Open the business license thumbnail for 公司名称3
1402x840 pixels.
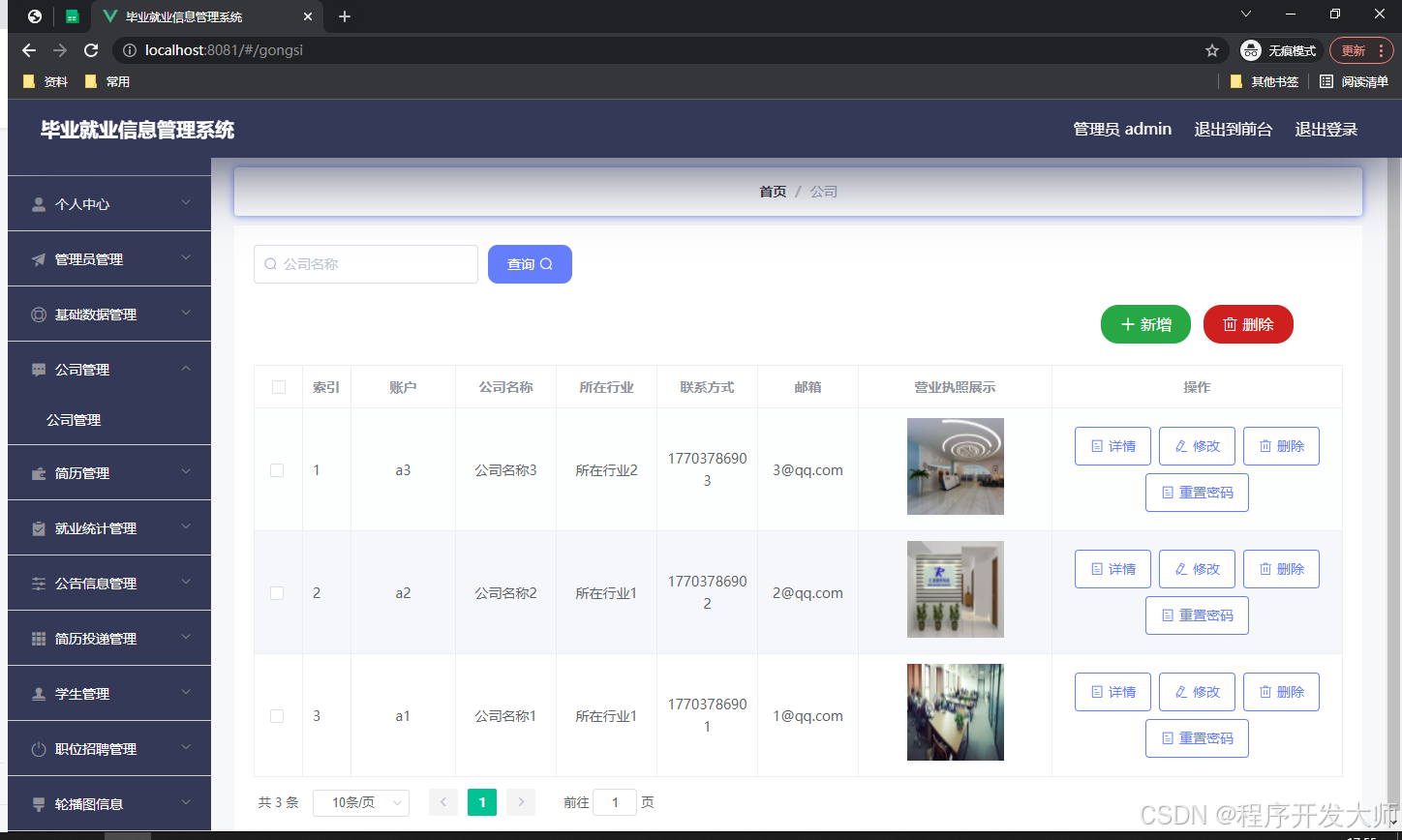[x=955, y=466]
